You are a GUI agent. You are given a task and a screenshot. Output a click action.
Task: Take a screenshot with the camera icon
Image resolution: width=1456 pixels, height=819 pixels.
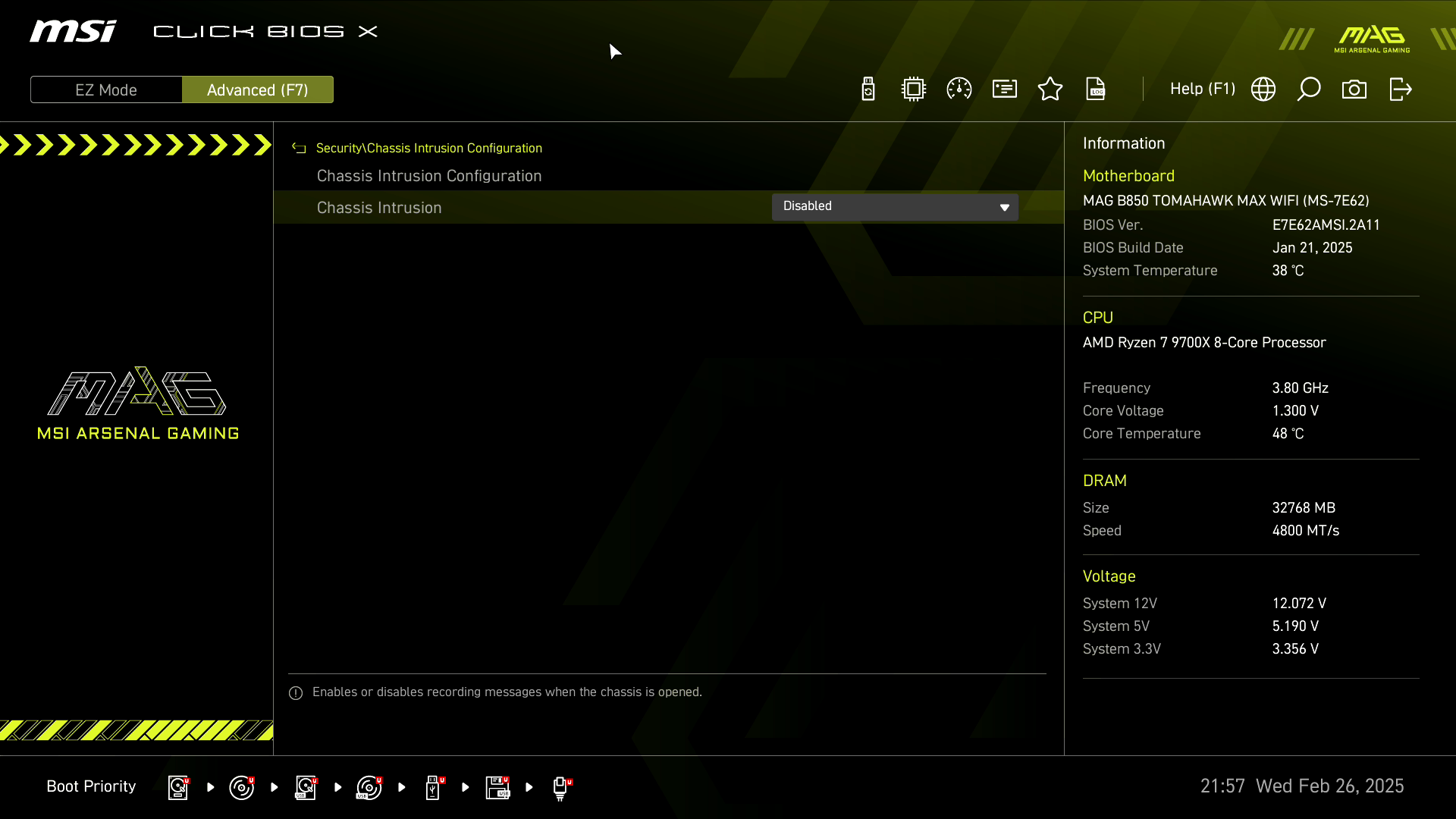click(x=1354, y=89)
